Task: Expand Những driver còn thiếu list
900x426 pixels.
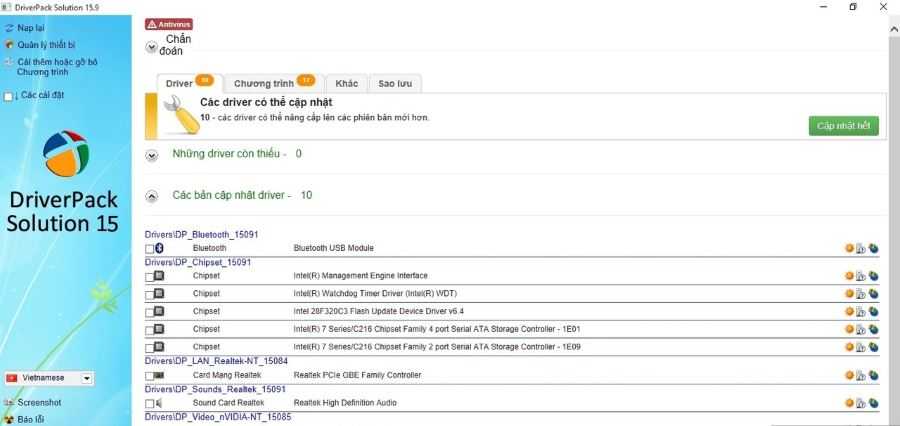Action: (x=152, y=155)
